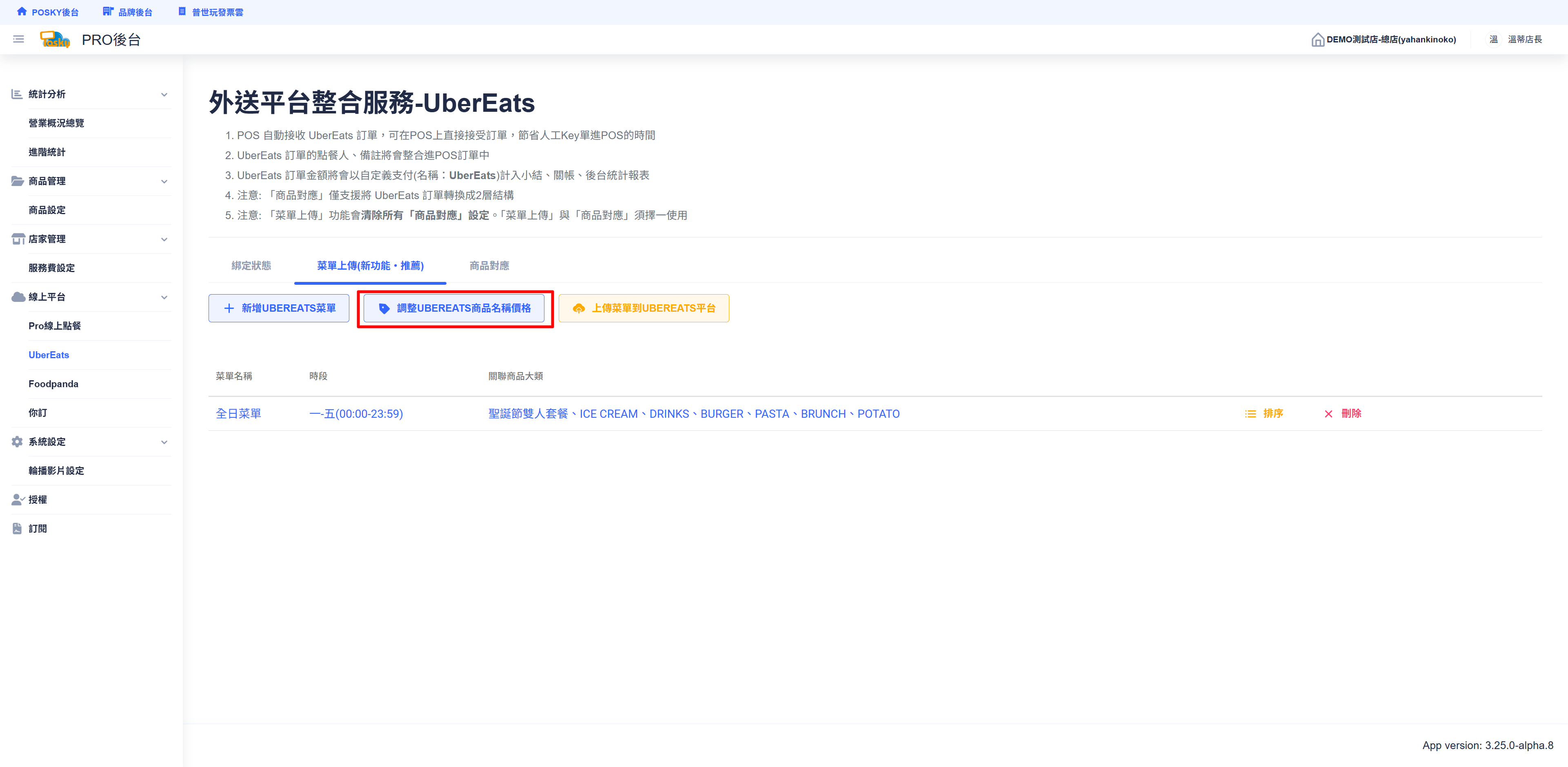Viewport: 1568px width, 767px height.
Task: Switch to the 商品對應 tab
Action: point(489,266)
